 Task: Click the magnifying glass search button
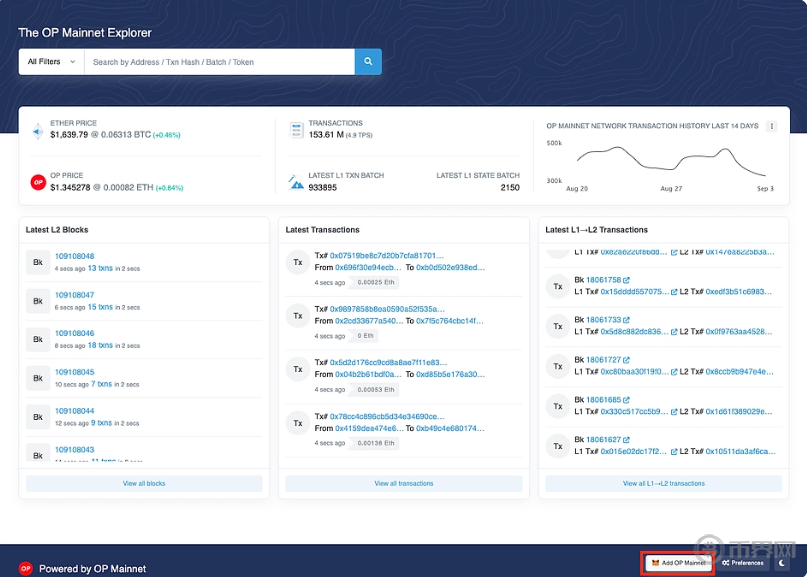click(x=368, y=62)
